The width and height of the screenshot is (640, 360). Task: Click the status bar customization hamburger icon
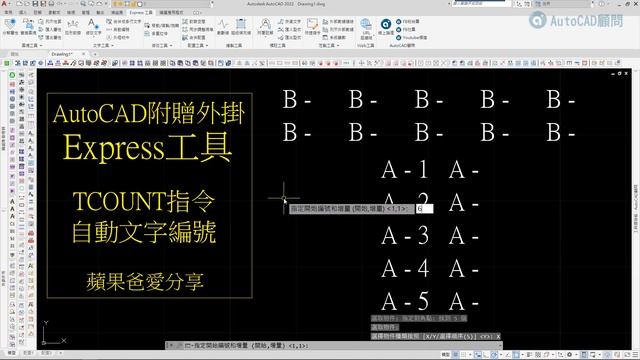click(x=634, y=355)
